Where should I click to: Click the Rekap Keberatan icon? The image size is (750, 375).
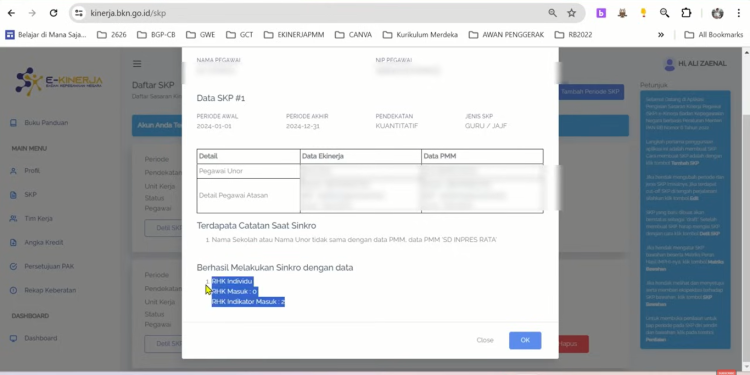(x=13, y=290)
